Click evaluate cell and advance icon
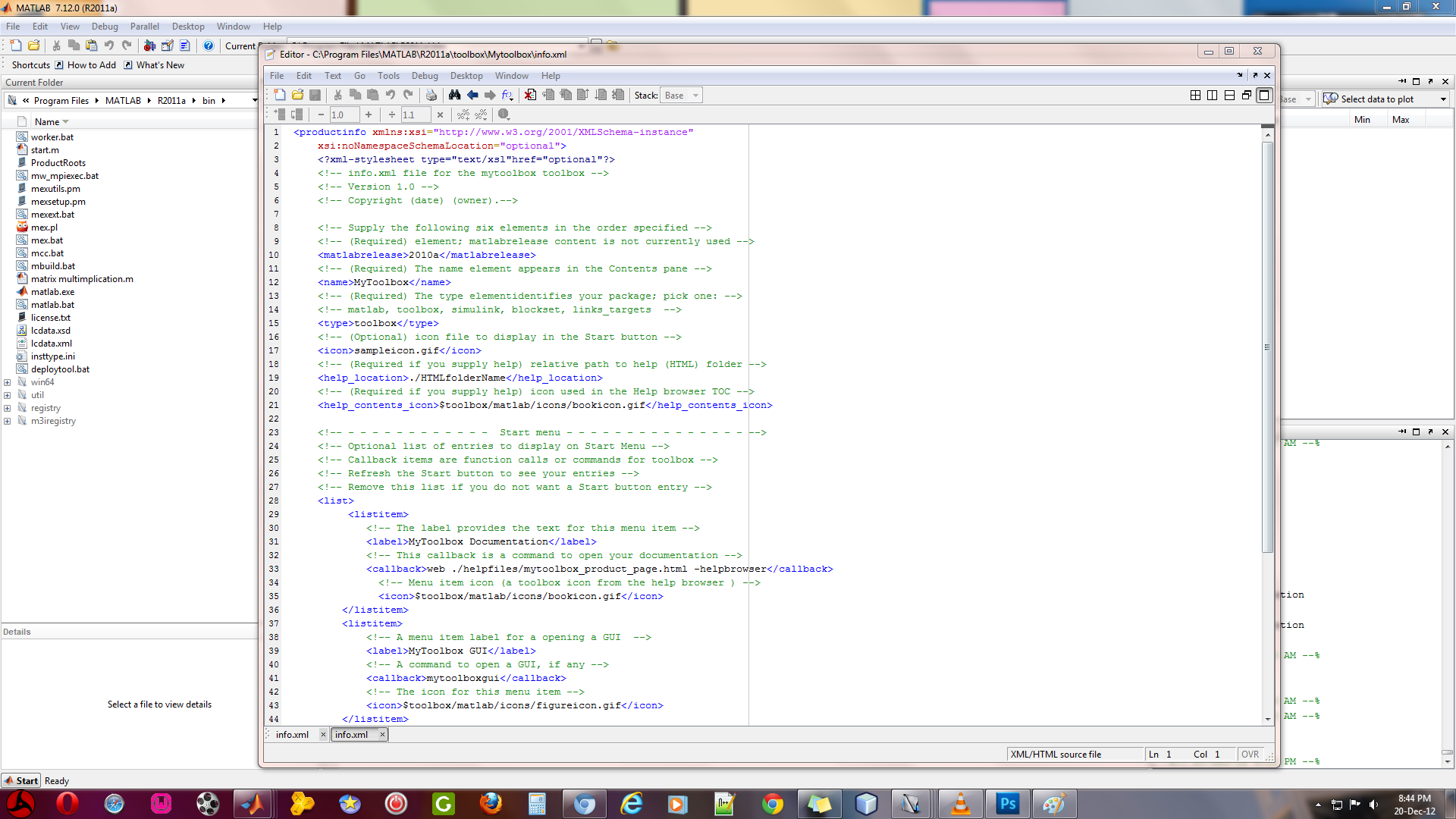The width and height of the screenshot is (1456, 819). point(297,115)
